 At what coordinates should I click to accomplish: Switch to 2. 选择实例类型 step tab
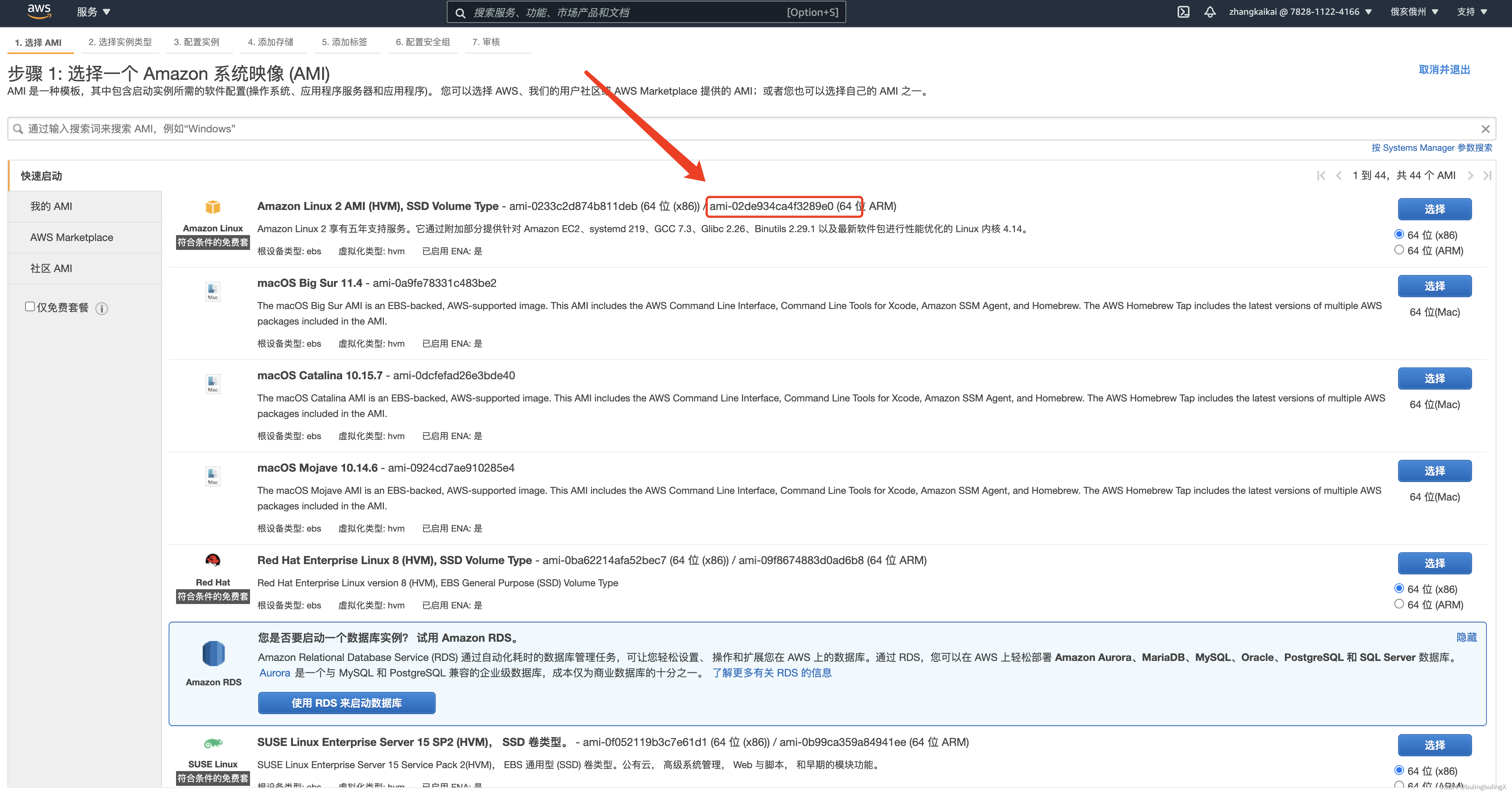point(120,42)
